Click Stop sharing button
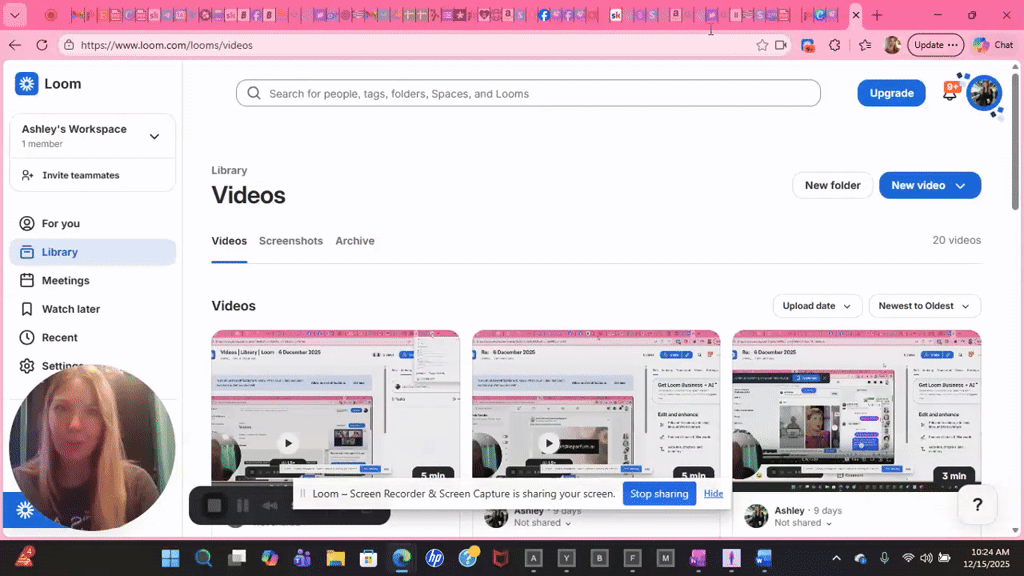1024x576 pixels. tap(659, 494)
